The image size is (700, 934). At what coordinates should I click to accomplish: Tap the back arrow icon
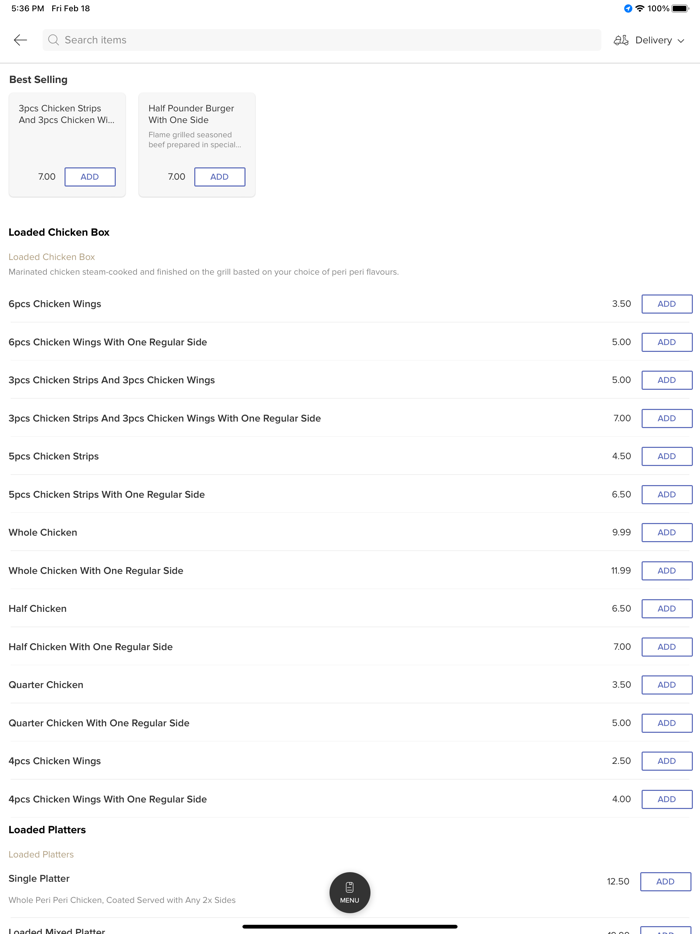coord(20,40)
